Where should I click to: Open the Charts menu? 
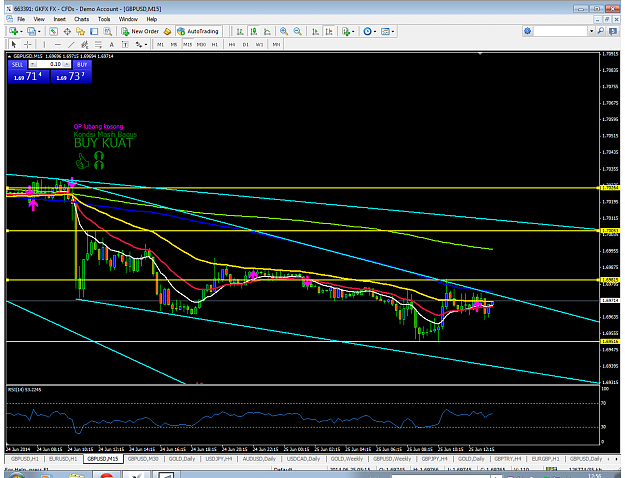click(x=81, y=19)
